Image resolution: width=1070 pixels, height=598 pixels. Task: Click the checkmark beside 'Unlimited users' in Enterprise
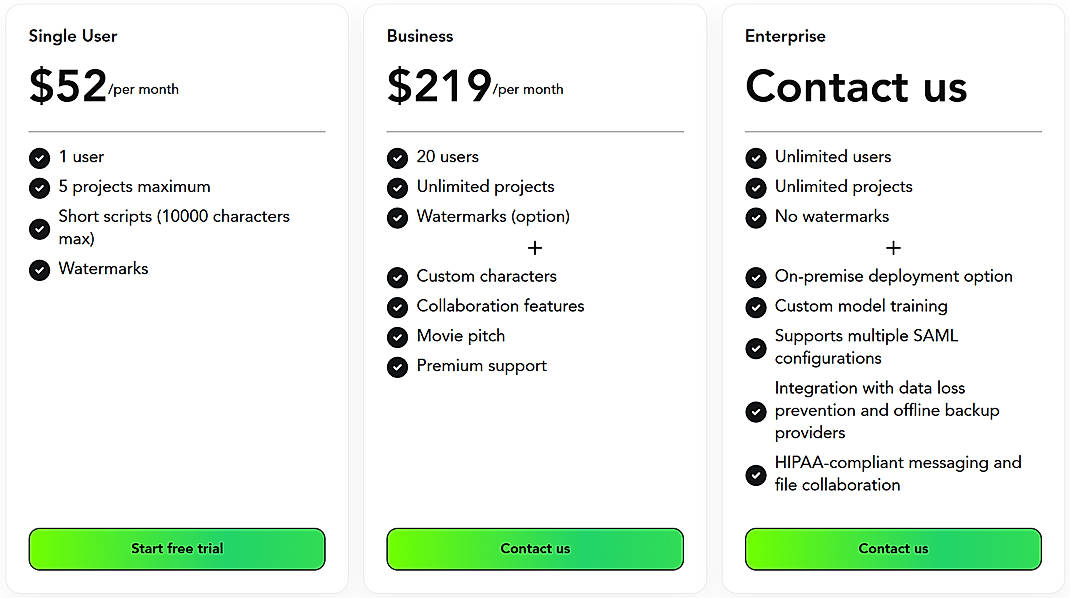click(x=756, y=157)
